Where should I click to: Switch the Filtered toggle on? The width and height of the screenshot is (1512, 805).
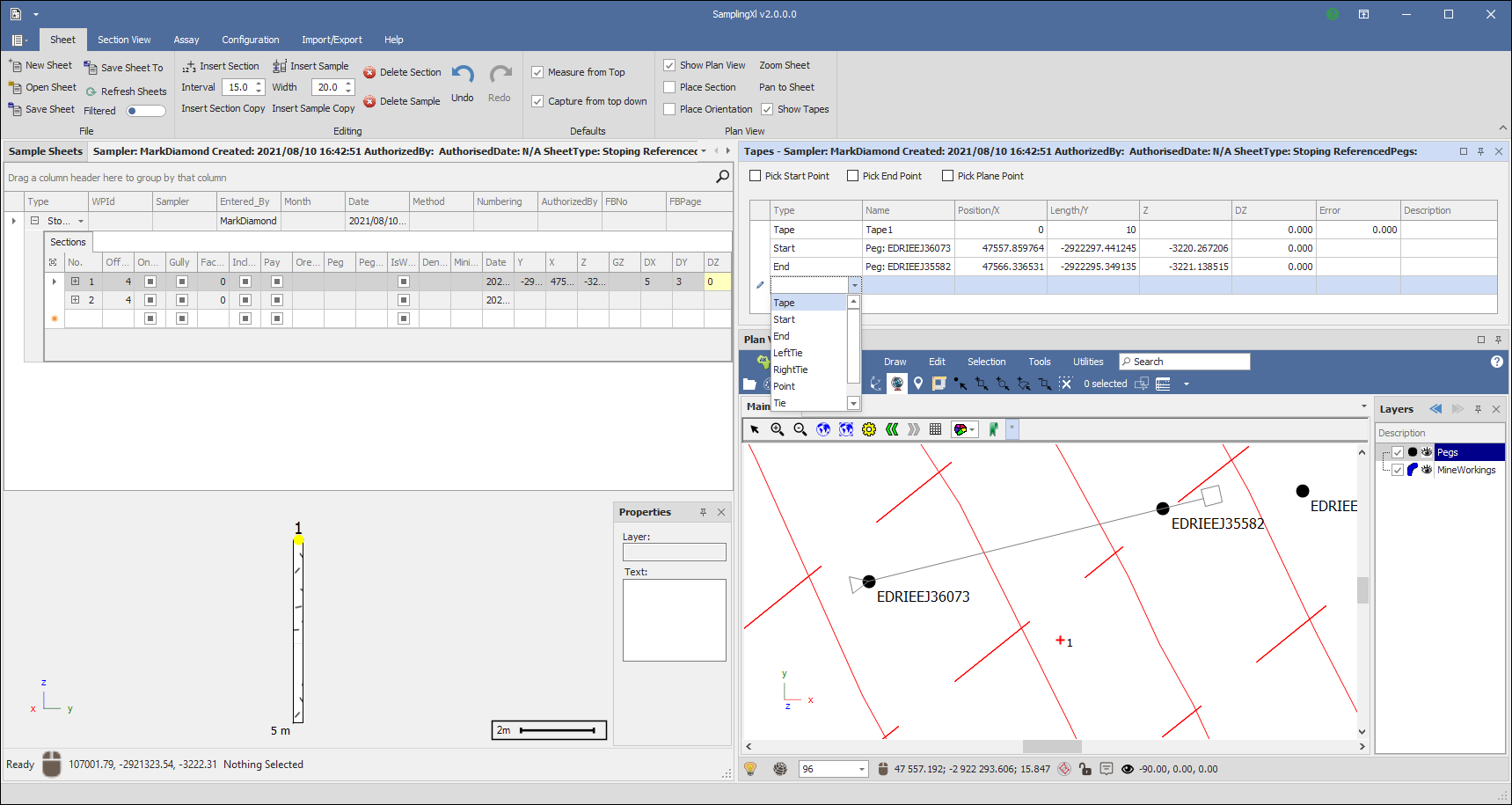coord(145,111)
